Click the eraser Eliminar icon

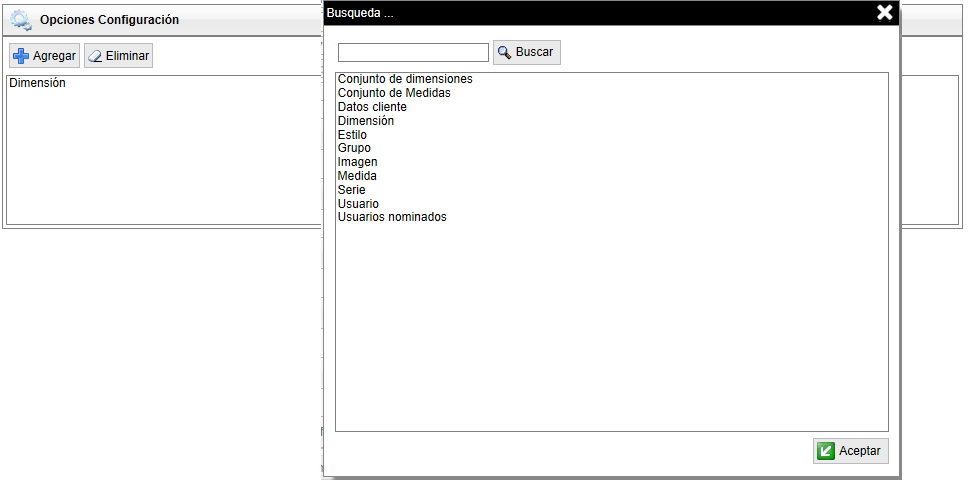96,56
